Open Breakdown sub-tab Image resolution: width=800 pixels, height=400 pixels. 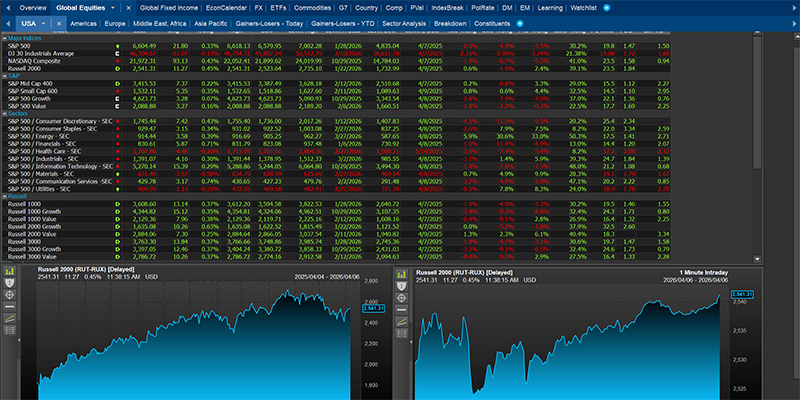[451, 23]
